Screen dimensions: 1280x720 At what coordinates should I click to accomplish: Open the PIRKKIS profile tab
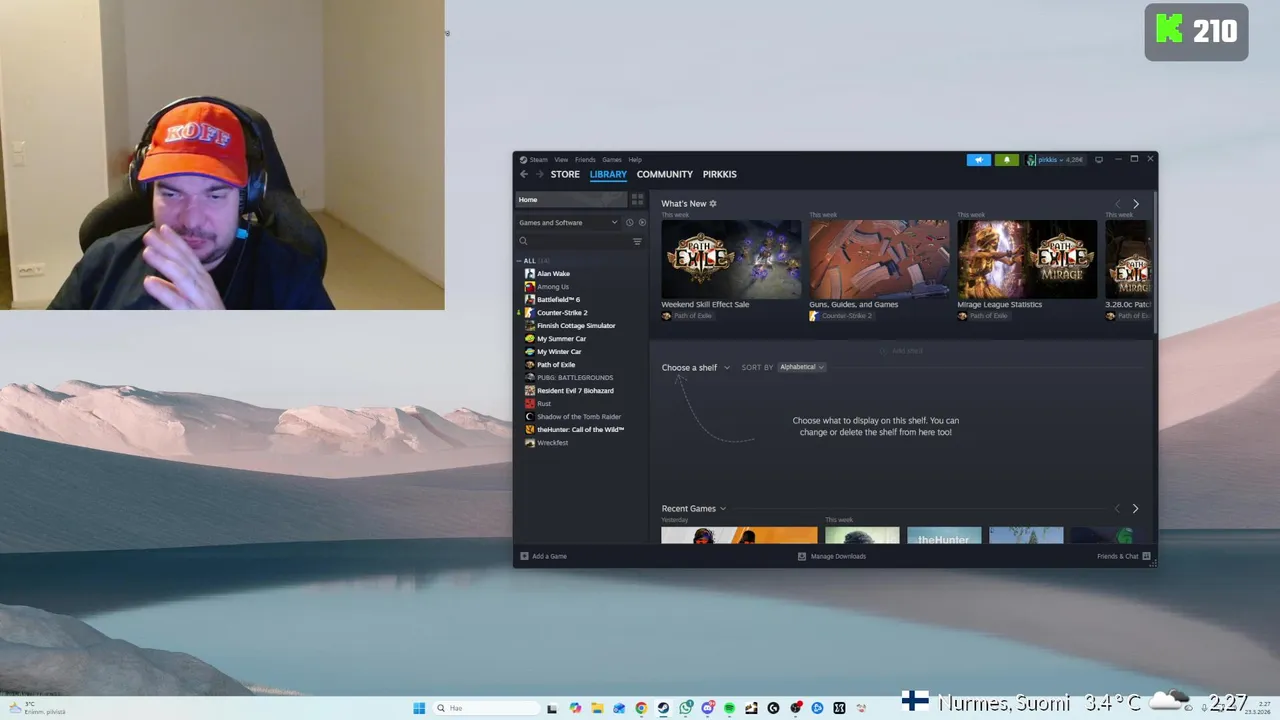(x=719, y=174)
